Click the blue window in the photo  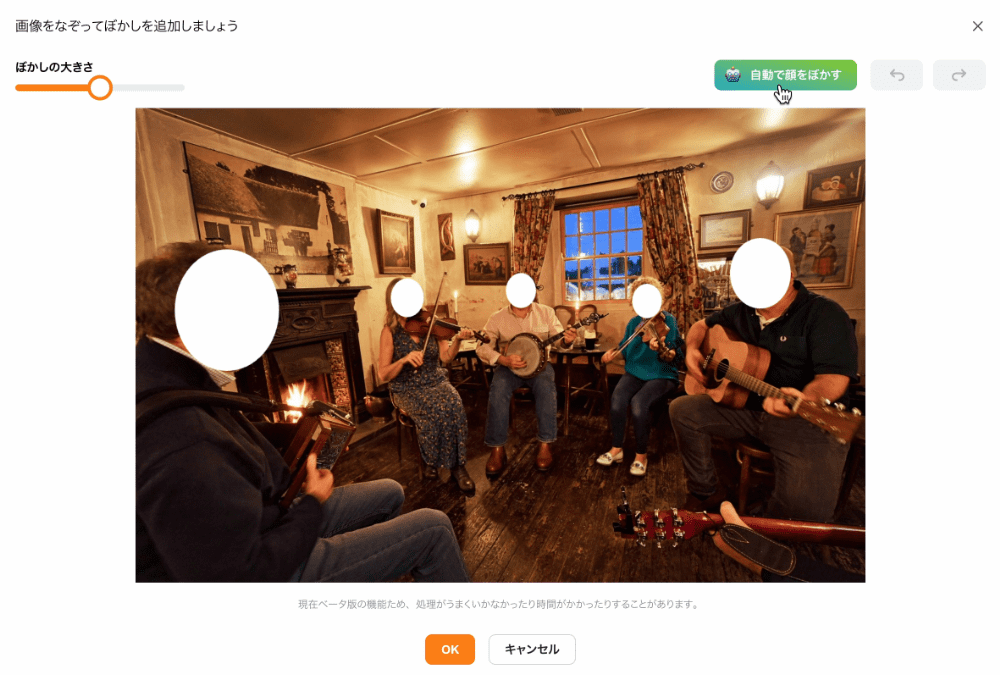(603, 252)
